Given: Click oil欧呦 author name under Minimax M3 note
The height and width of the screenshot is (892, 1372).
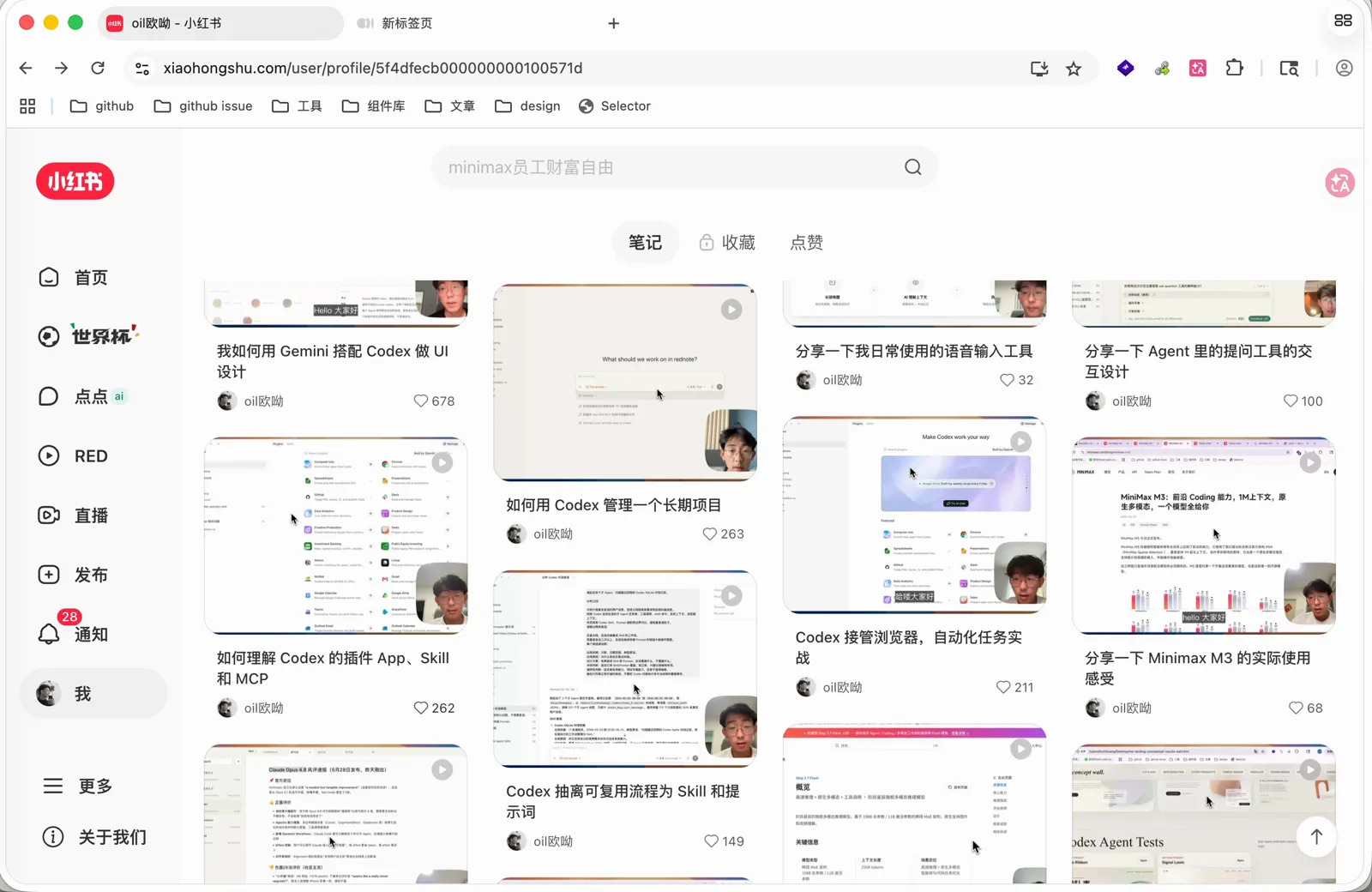Looking at the screenshot, I should click(1132, 708).
